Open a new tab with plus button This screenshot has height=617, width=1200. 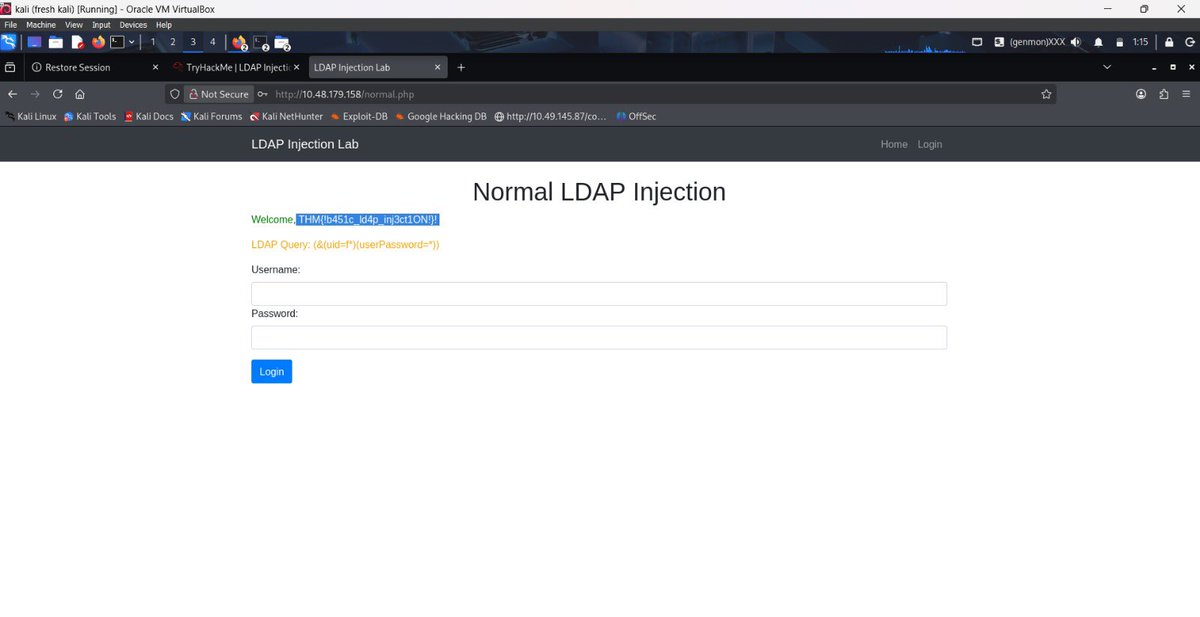pyautogui.click(x=461, y=67)
